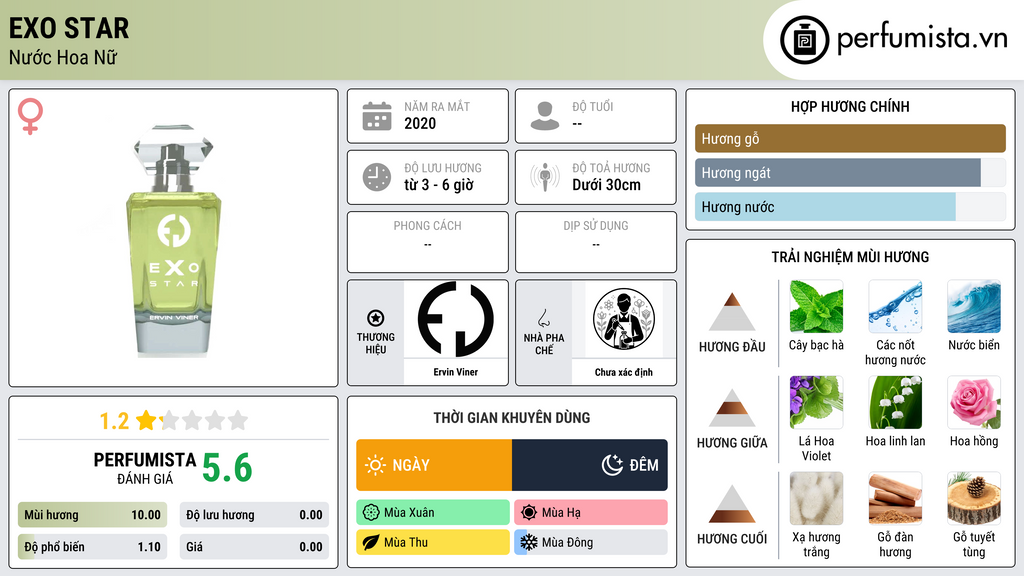
Task: Click the Độ lưu hương 0.00 score bar
Action: (x=254, y=515)
